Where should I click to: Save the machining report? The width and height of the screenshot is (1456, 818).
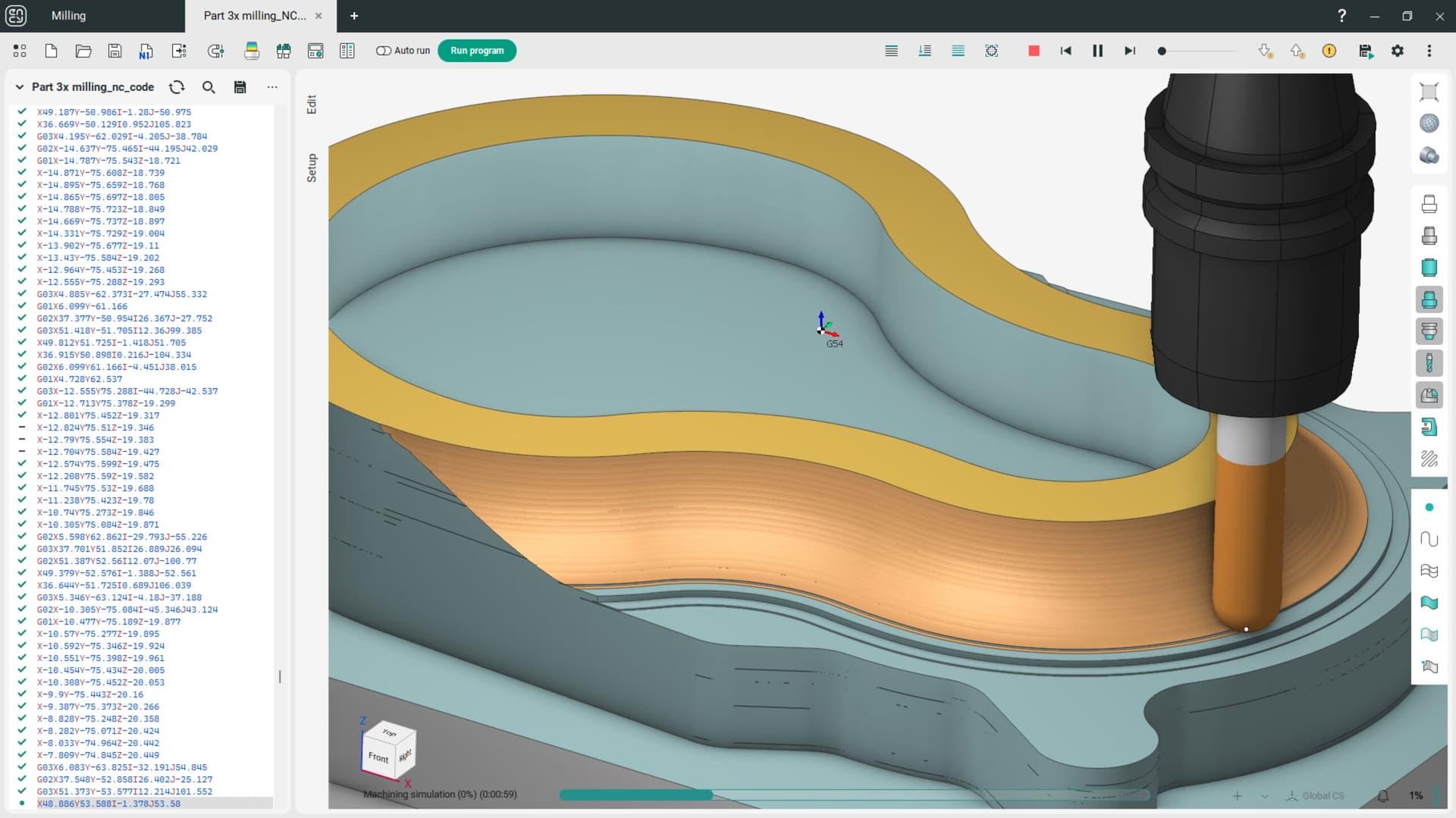pyautogui.click(x=1367, y=51)
